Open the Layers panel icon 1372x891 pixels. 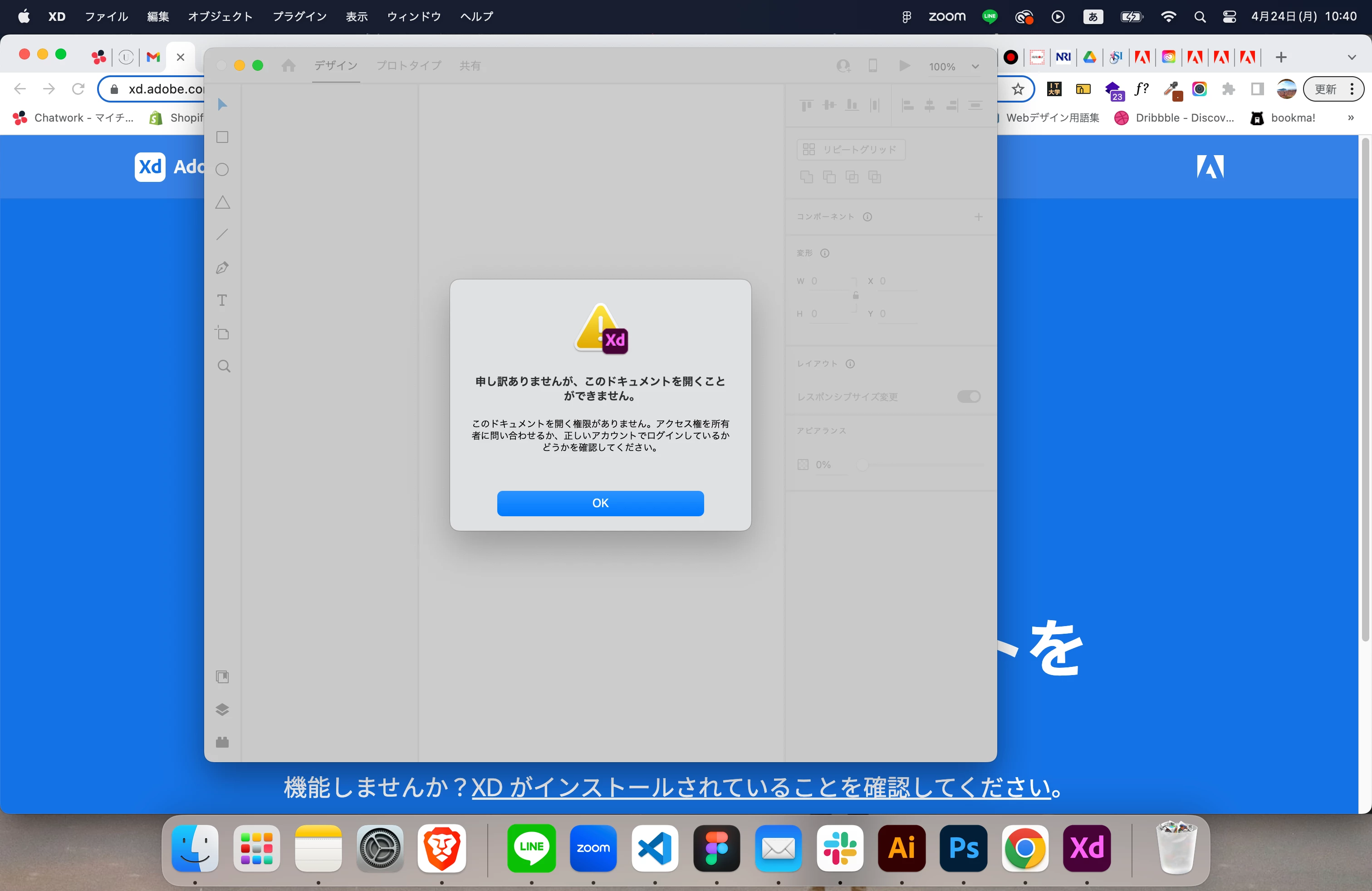pos(222,710)
